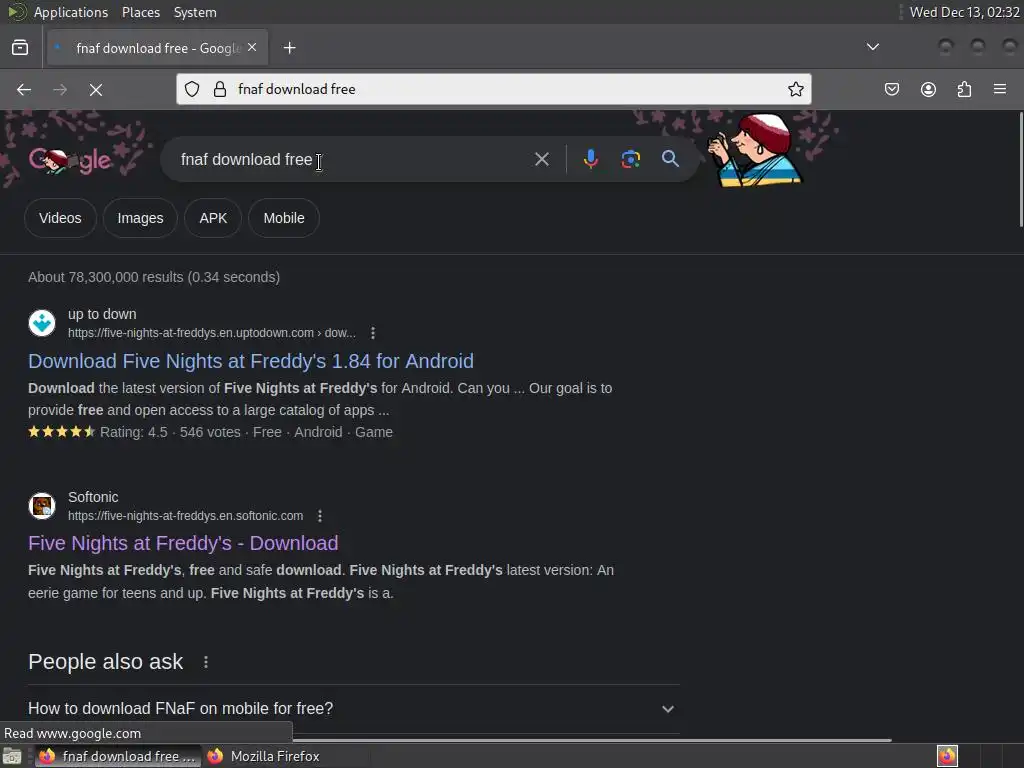Open the System menu

195,12
